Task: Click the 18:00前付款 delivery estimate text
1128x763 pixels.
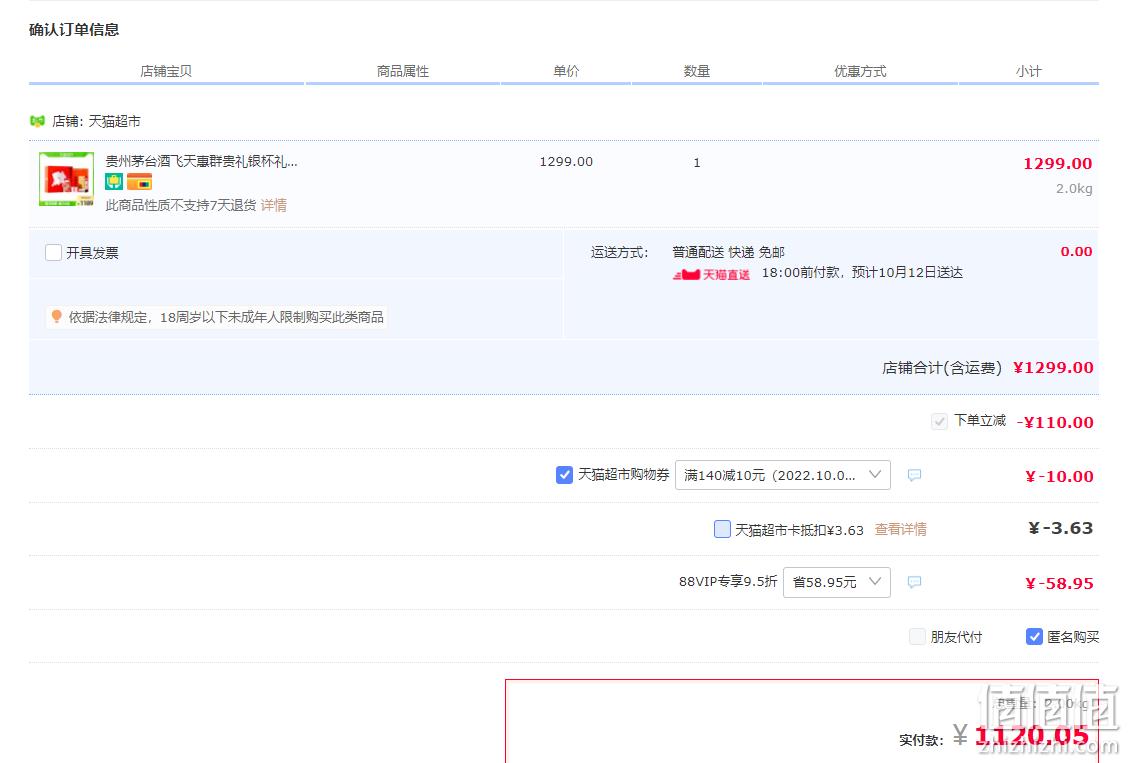Action: [862, 272]
